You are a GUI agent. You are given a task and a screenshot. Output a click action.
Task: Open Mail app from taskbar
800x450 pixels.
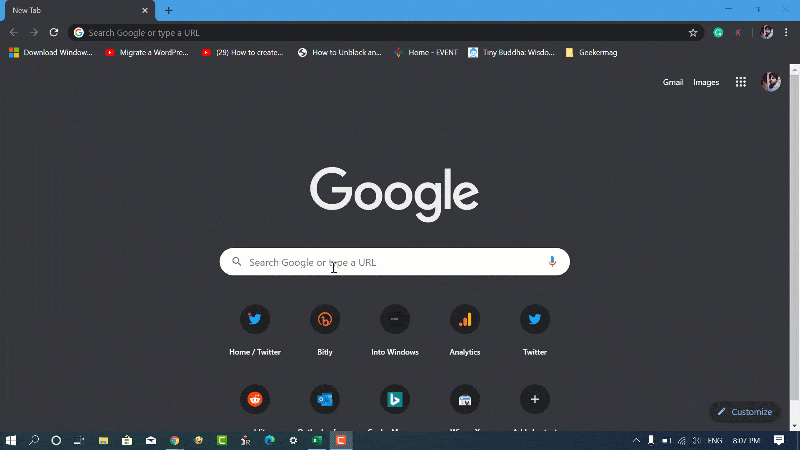coord(151,440)
